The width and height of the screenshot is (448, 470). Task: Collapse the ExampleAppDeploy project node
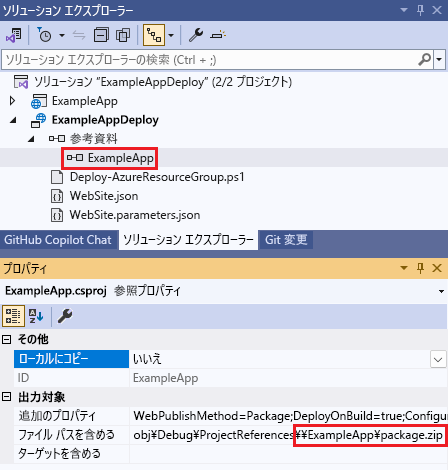(13, 120)
